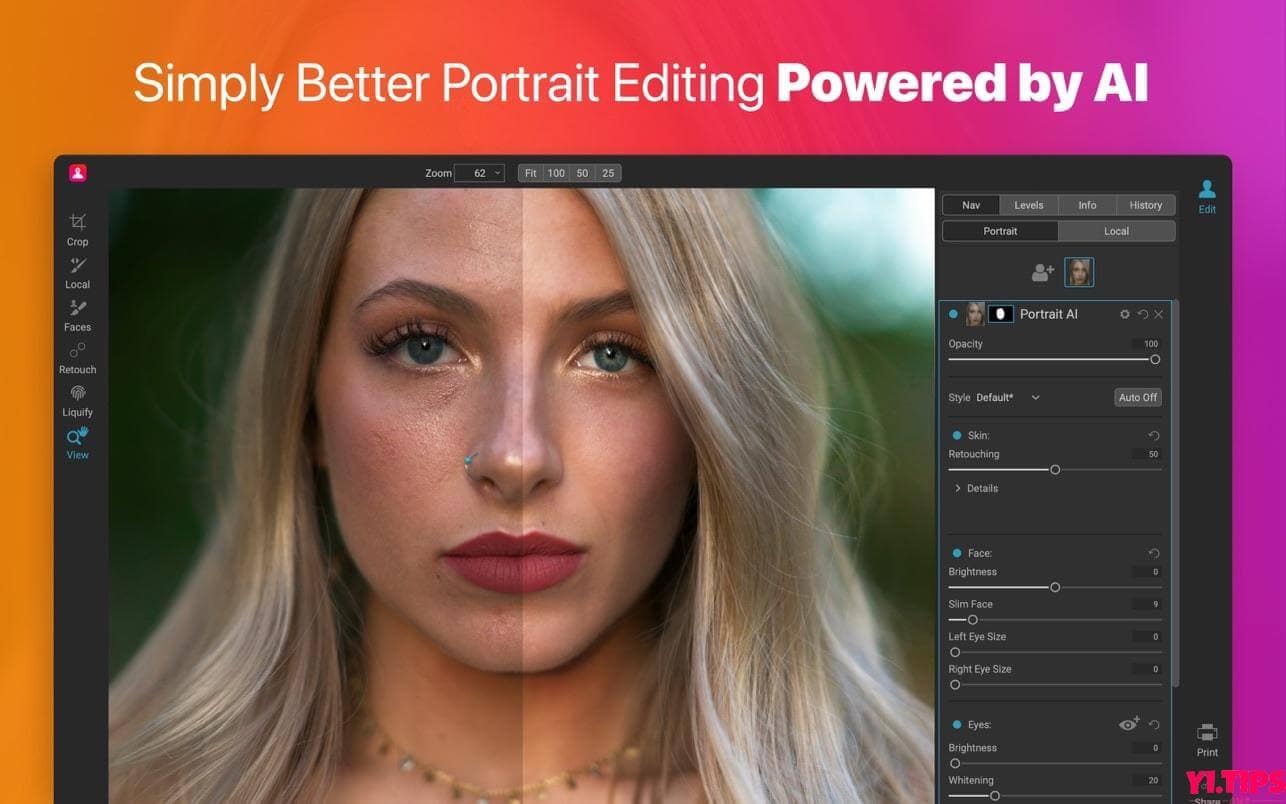1286x804 pixels.
Task: Select the Local adjustments tool
Action: point(77,271)
